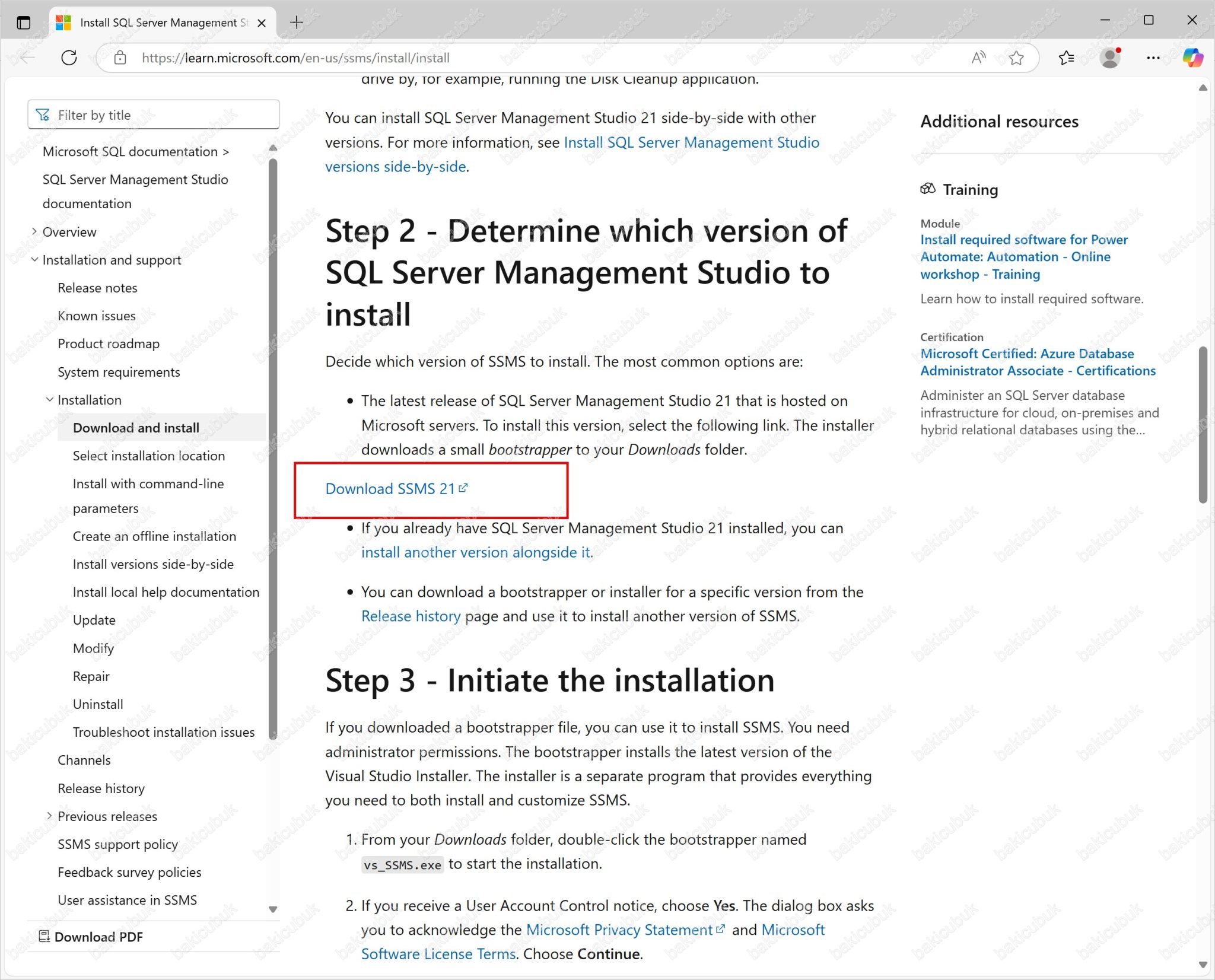Select Download PDF in the sidebar

click(98, 937)
